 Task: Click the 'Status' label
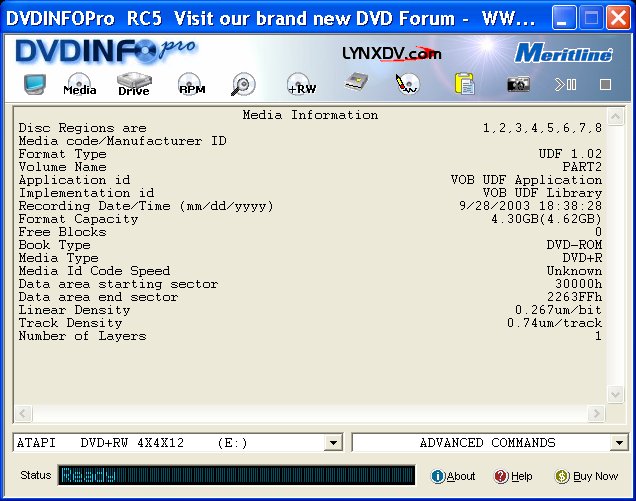[36, 475]
